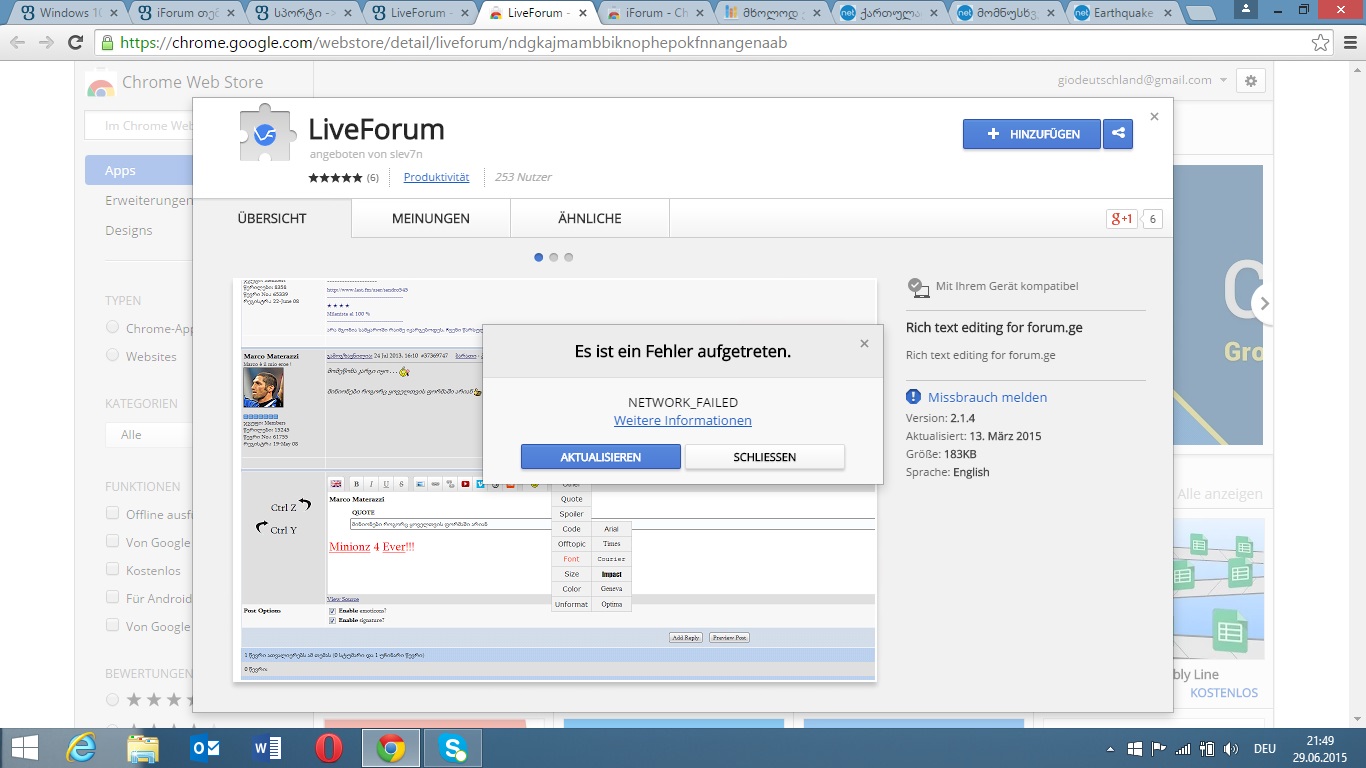Bookmark the page with the star icon
This screenshot has width=1366, height=768.
click(1321, 43)
